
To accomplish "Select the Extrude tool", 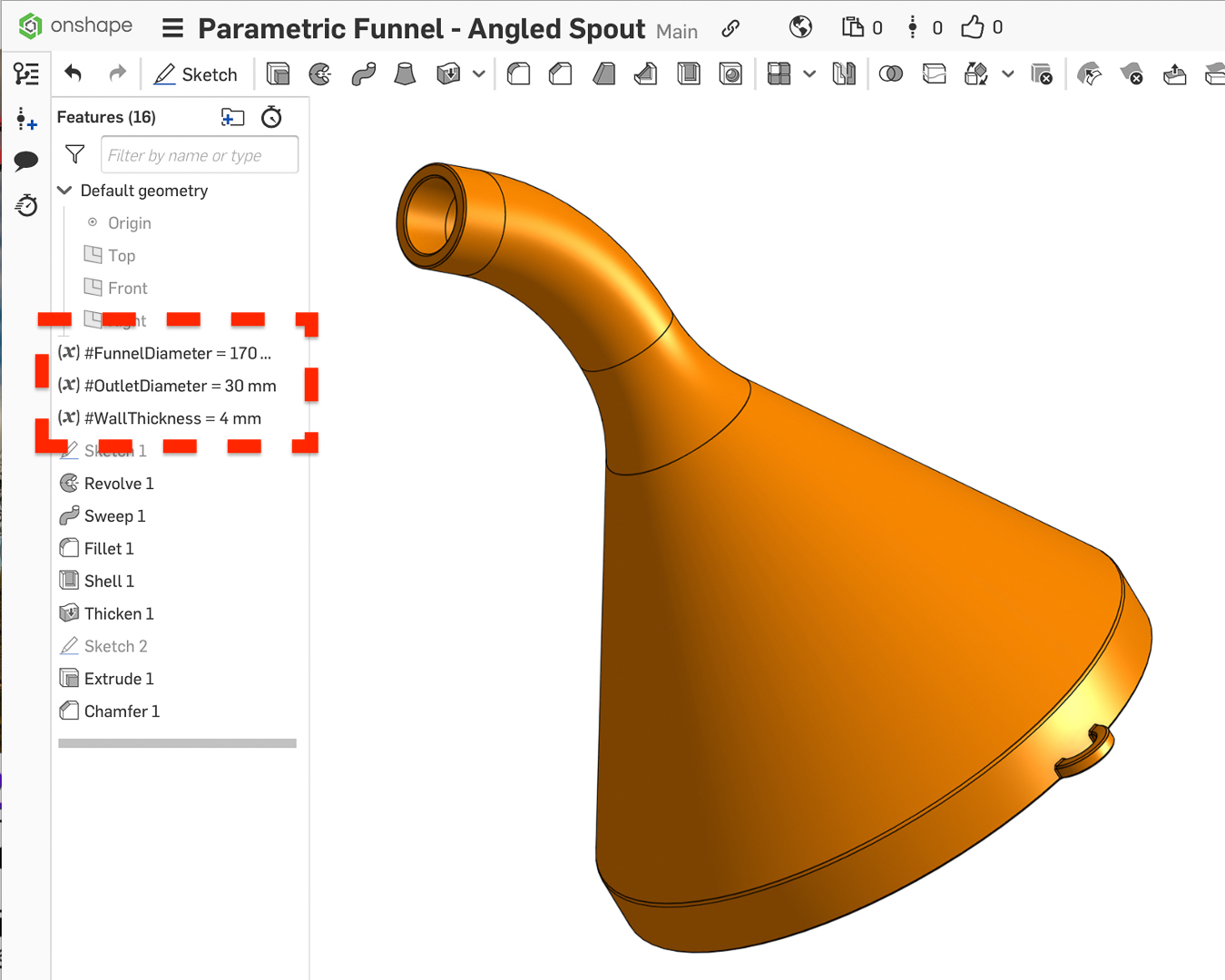I will pyautogui.click(x=279, y=74).
